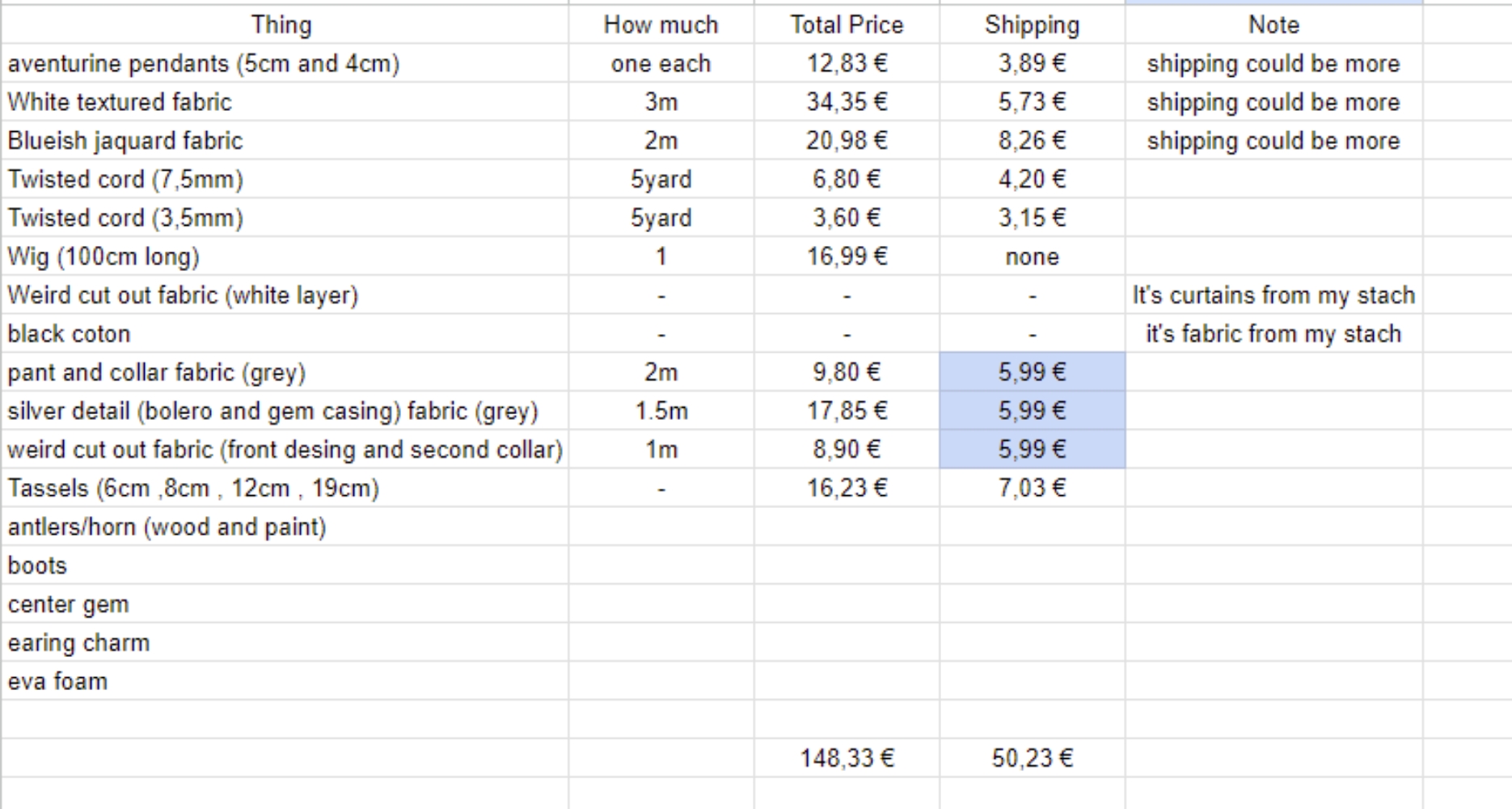
Task: Click the Wig (100cm long) cell
Action: click(103, 257)
